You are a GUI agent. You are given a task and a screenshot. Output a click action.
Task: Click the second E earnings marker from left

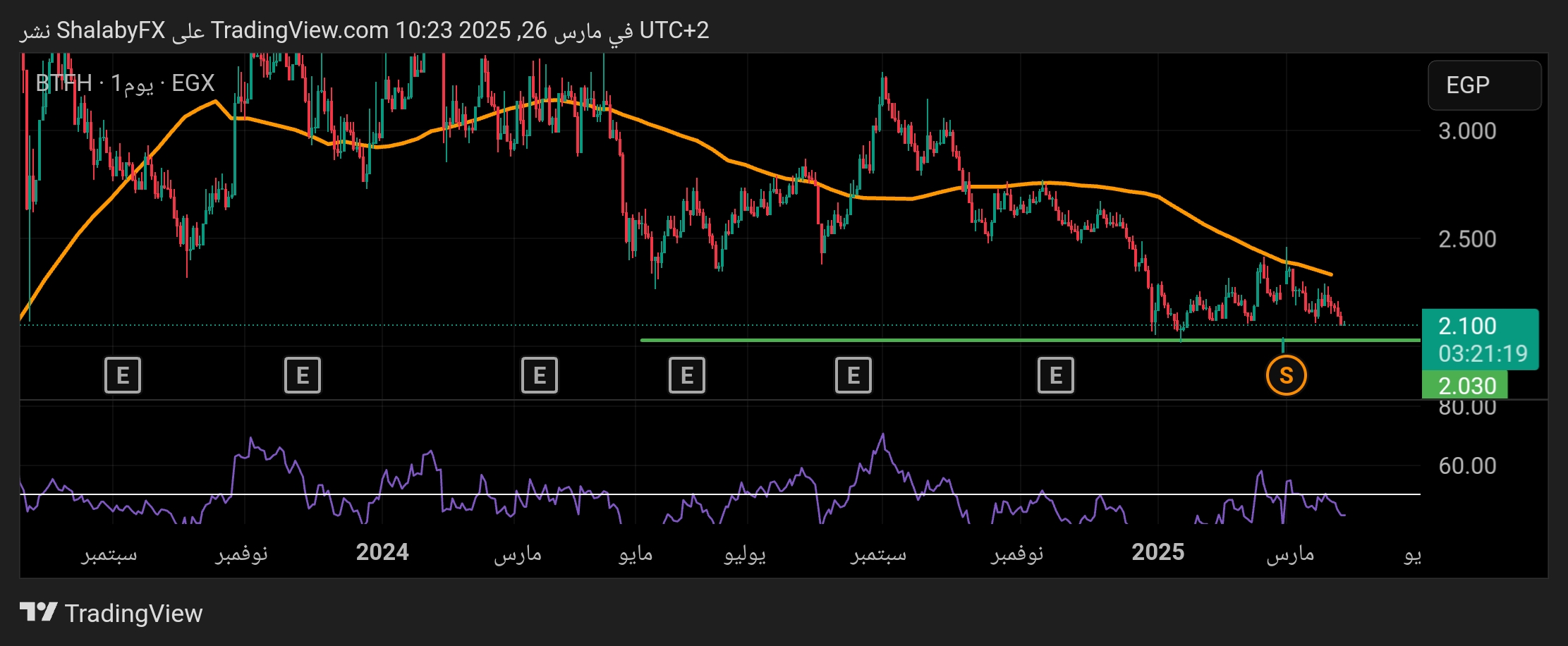tap(303, 375)
